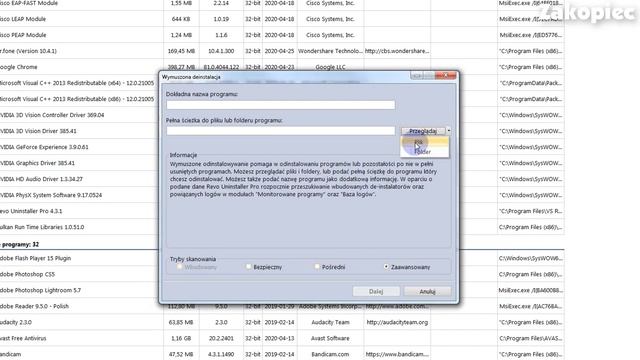The height and width of the screenshot is (360, 640).
Task: Select Visual C++ 2013 Redistributable (x86) entry
Action: 77,99
